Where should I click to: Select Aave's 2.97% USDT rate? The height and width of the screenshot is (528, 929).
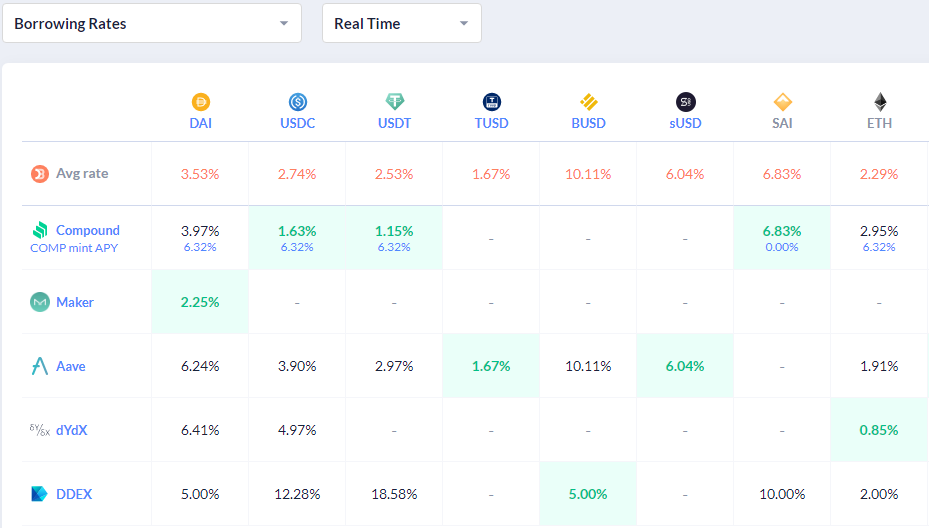point(394,366)
